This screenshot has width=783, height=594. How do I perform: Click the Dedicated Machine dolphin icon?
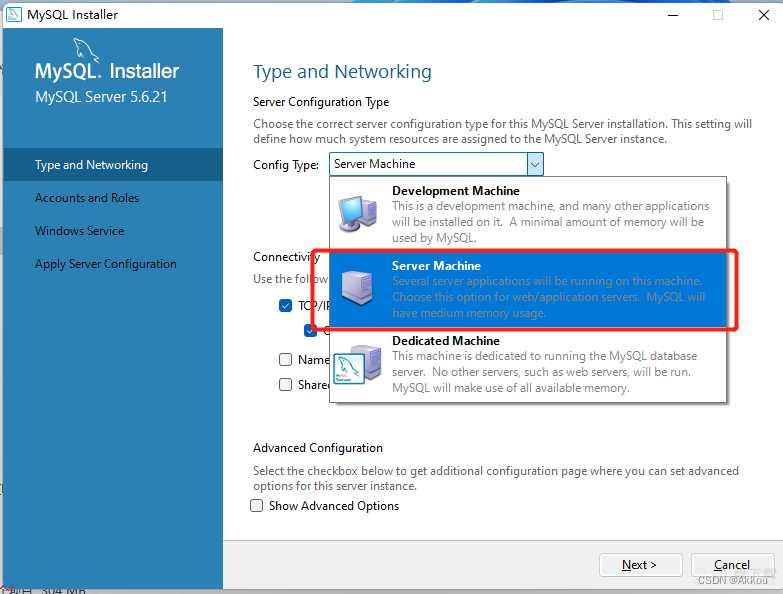358,365
